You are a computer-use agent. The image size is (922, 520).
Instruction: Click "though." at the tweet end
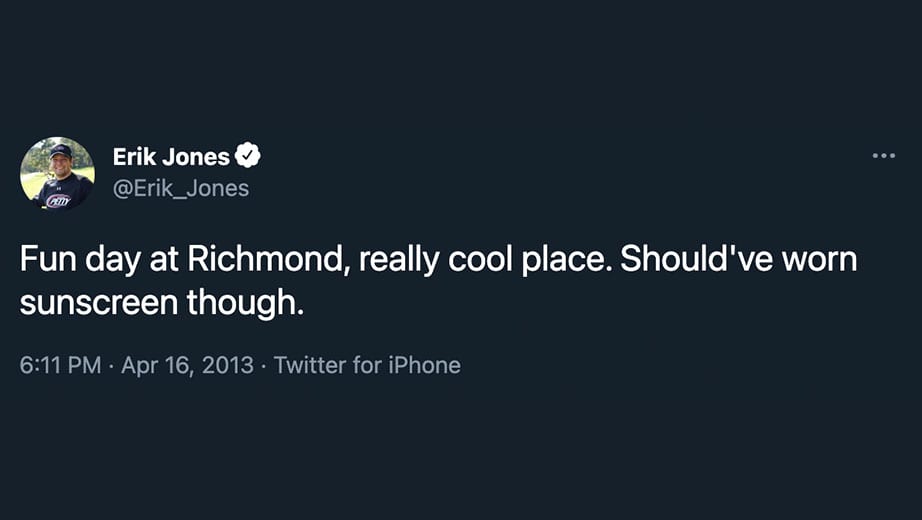click(245, 303)
